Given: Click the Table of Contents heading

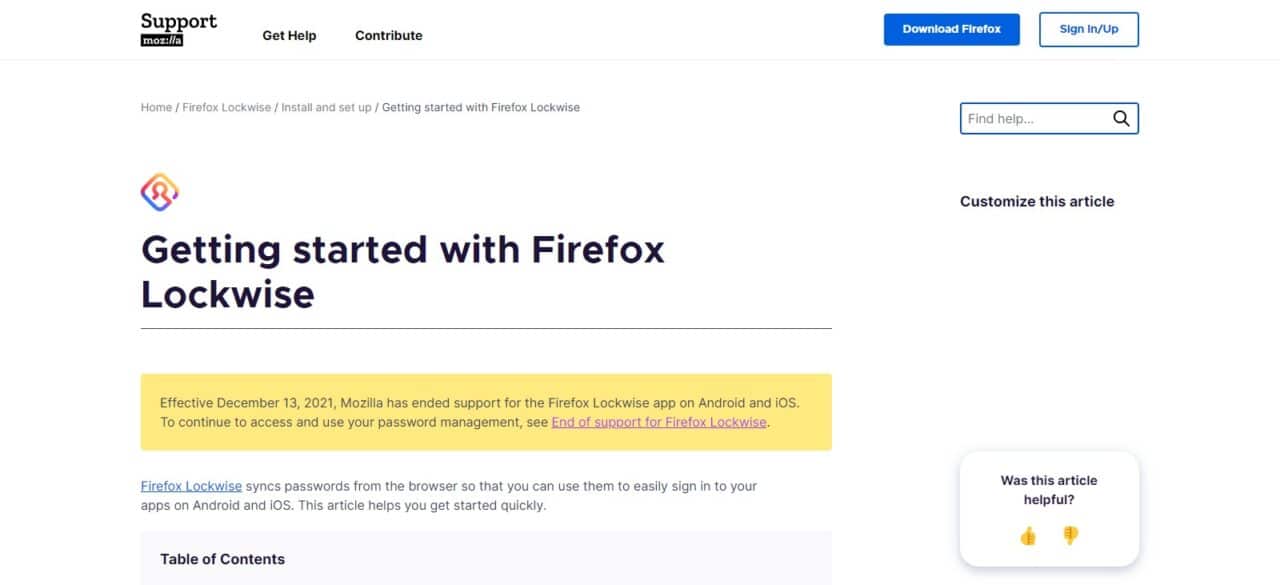Looking at the screenshot, I should pyautogui.click(x=222, y=559).
